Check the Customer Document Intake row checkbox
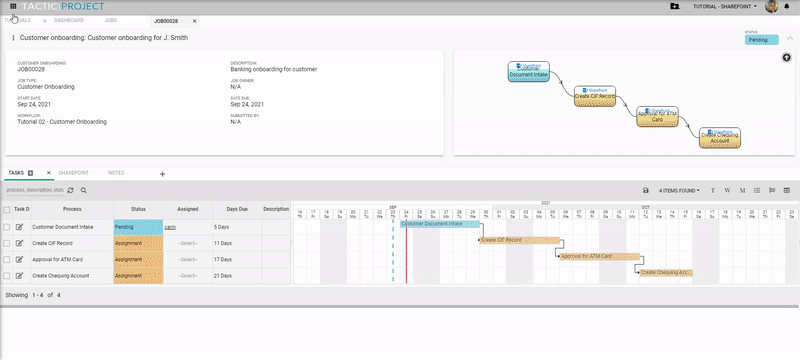This screenshot has height=360, width=800. [x=7, y=227]
